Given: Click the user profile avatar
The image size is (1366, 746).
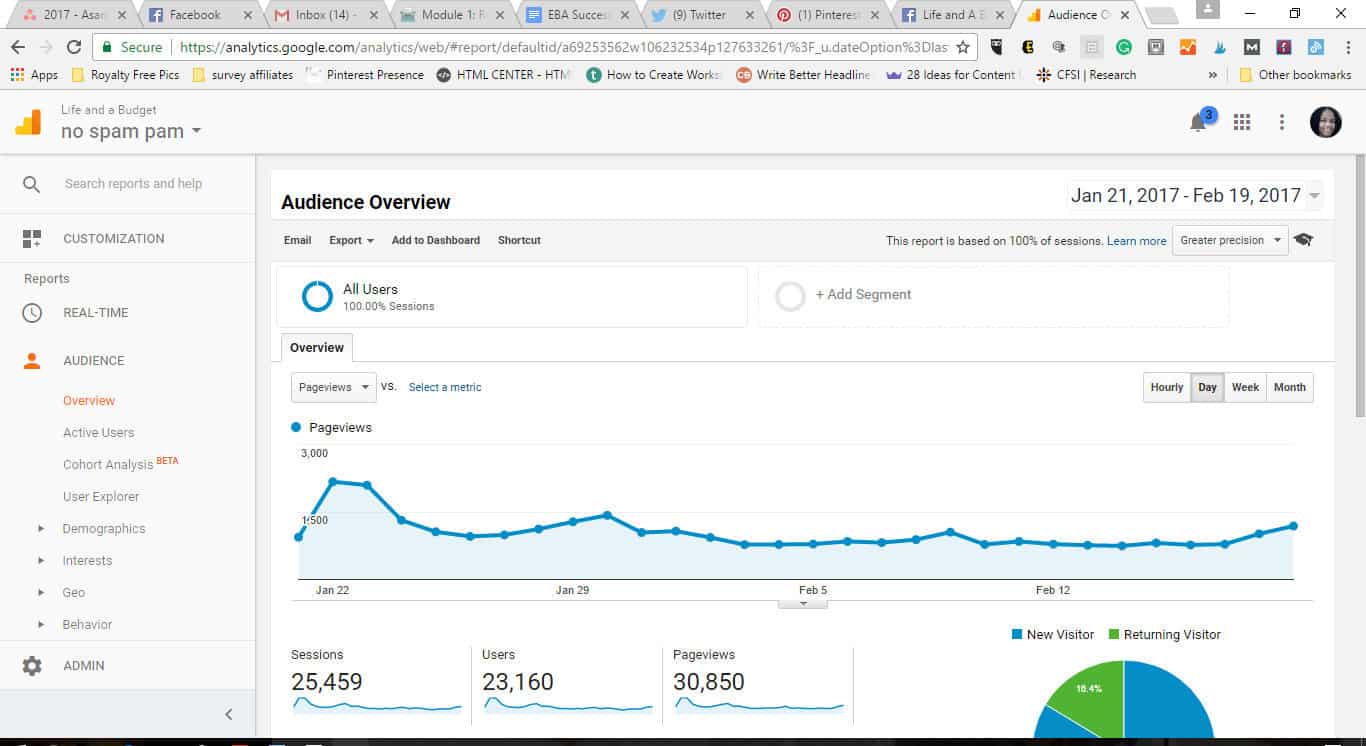Looking at the screenshot, I should pyautogui.click(x=1326, y=122).
